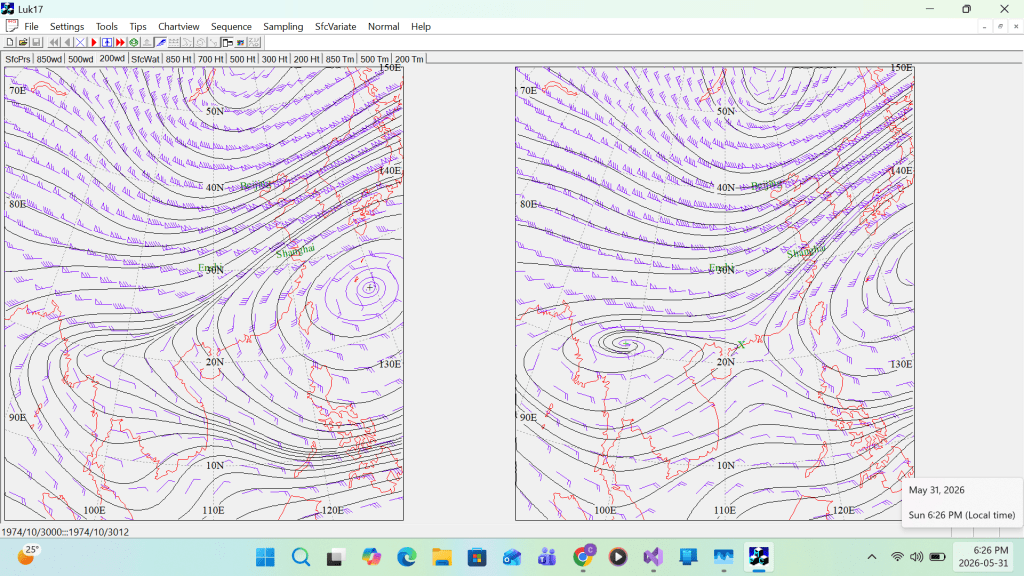Image resolution: width=1024 pixels, height=576 pixels.
Task: Click the Luk17 title bar app icon
Action: pos(7,8)
